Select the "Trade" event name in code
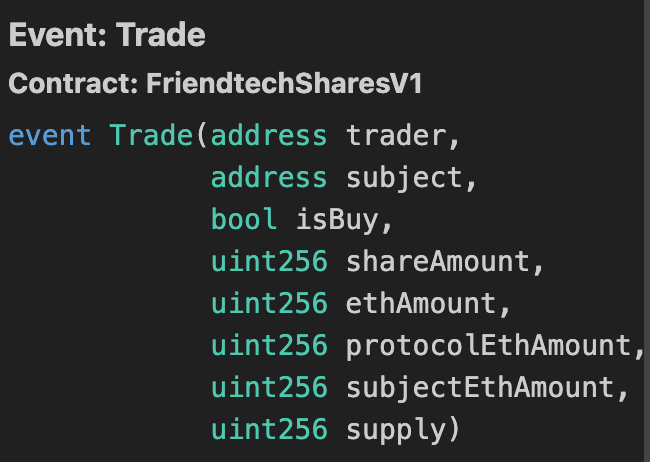The height and width of the screenshot is (462, 650). (x=151, y=135)
